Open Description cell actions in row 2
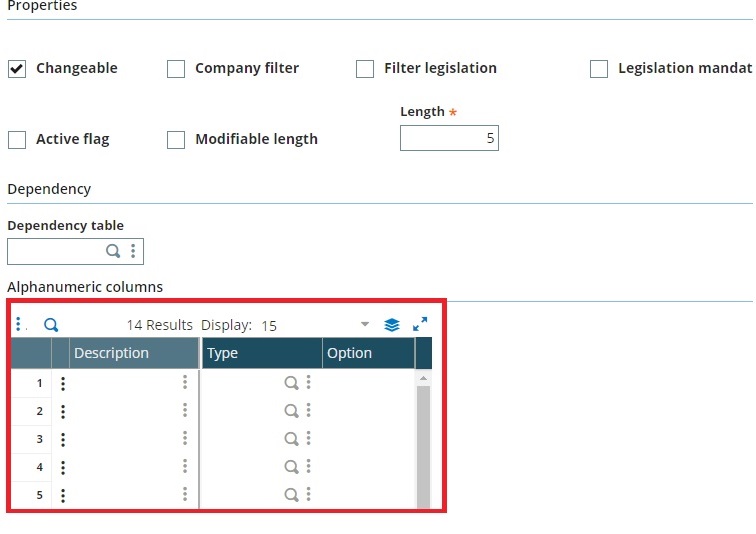 pyautogui.click(x=185, y=411)
